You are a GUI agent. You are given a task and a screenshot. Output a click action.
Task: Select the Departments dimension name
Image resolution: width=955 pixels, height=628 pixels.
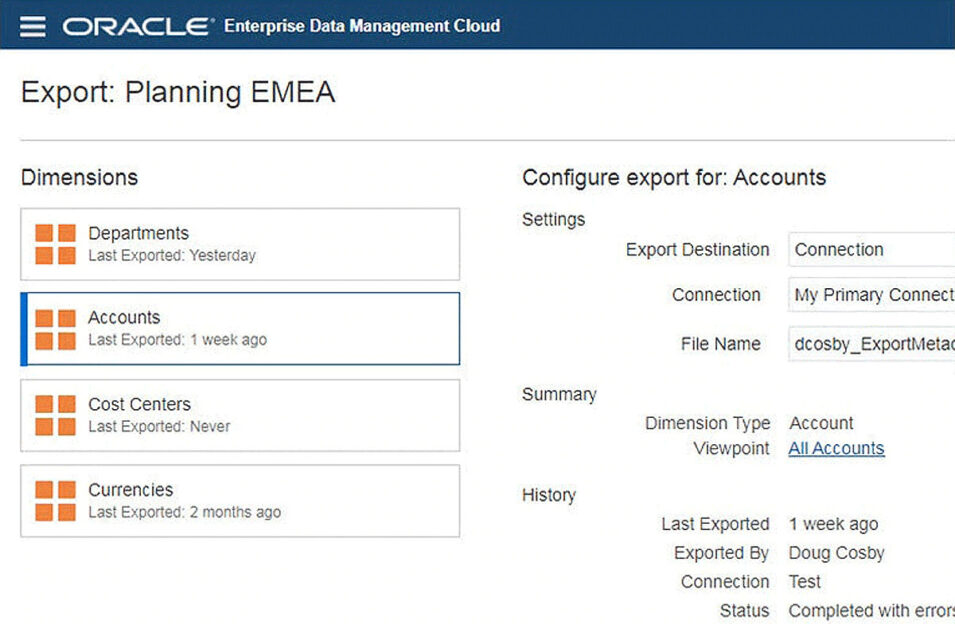[138, 233]
